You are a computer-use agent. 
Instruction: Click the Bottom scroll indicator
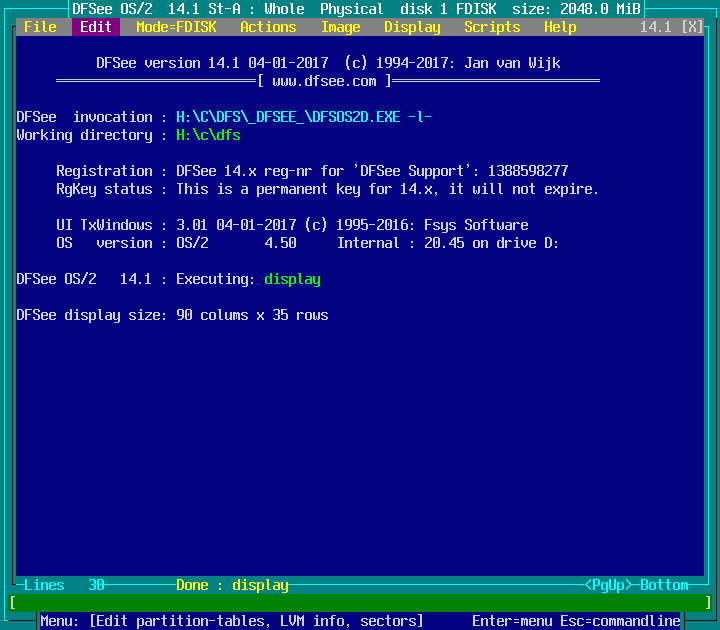664,585
